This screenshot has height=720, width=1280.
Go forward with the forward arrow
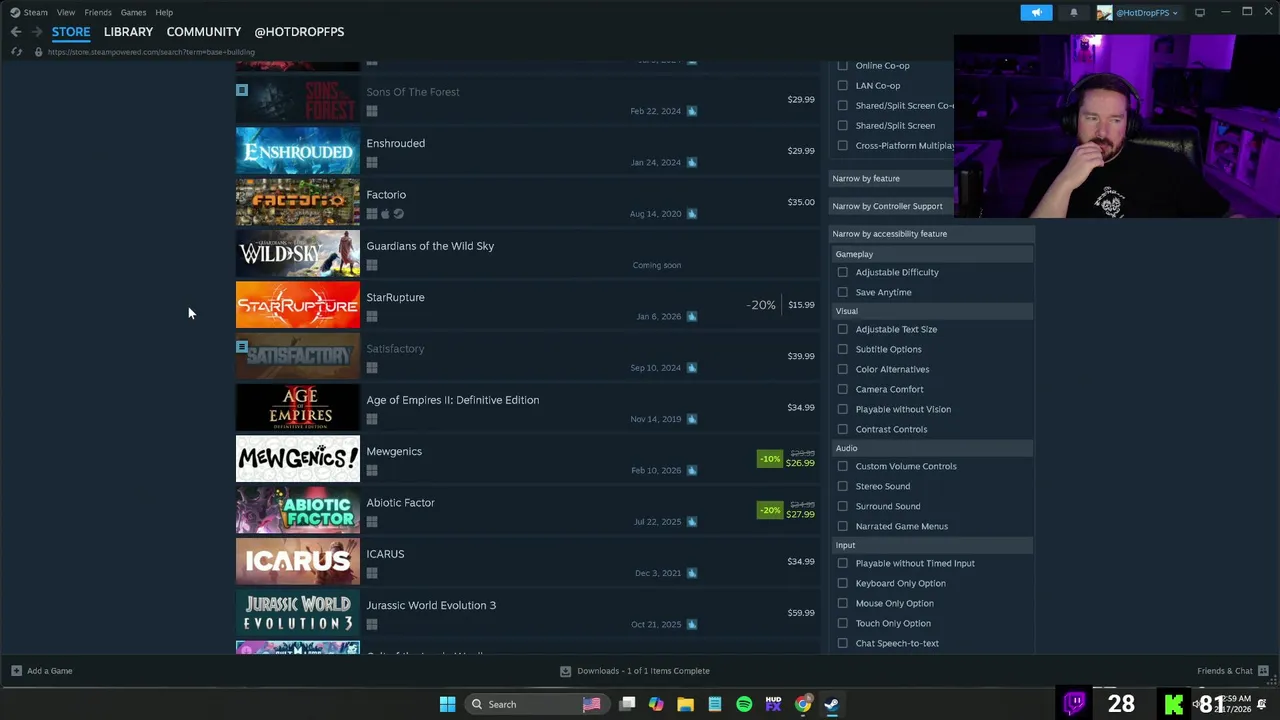pyautogui.click(x=37, y=32)
